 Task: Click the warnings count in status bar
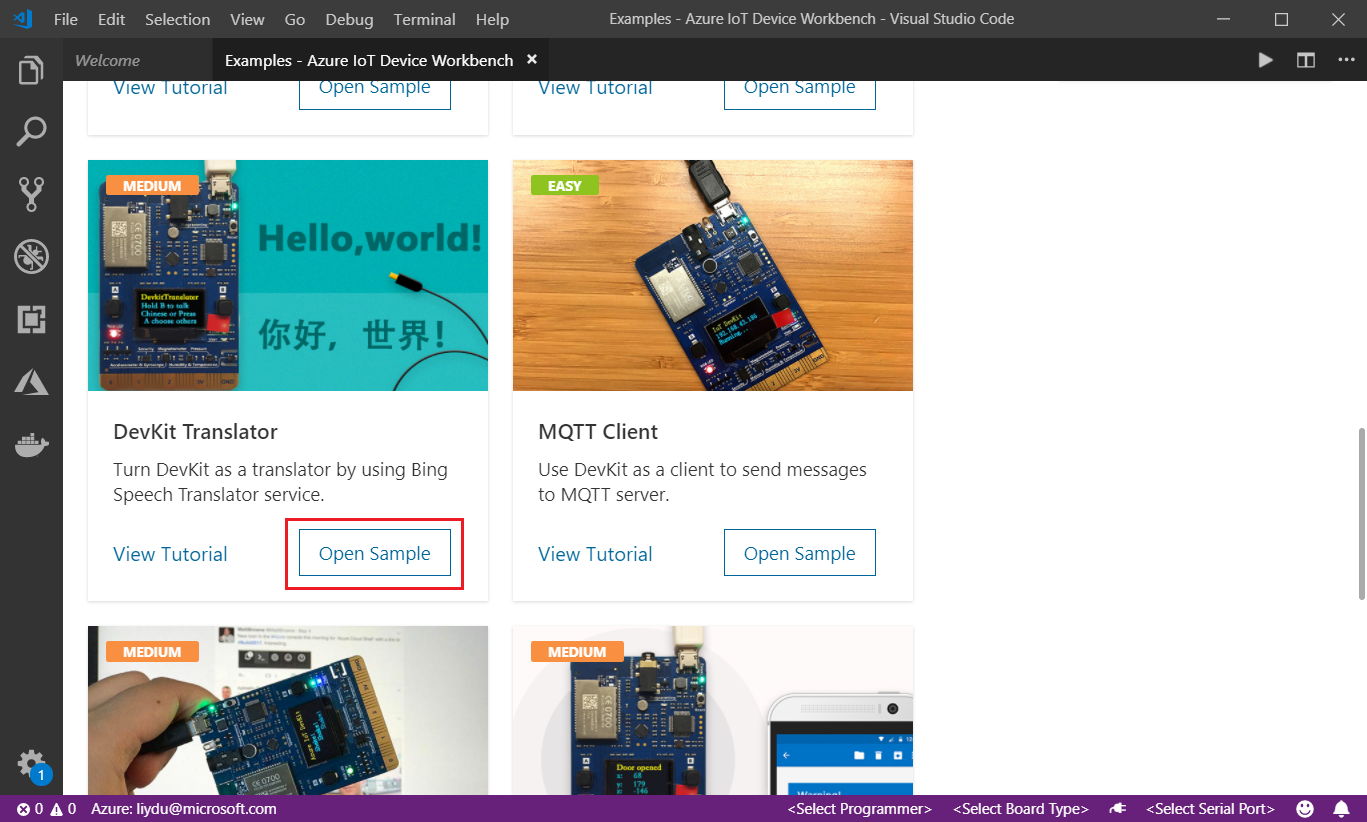coord(63,809)
